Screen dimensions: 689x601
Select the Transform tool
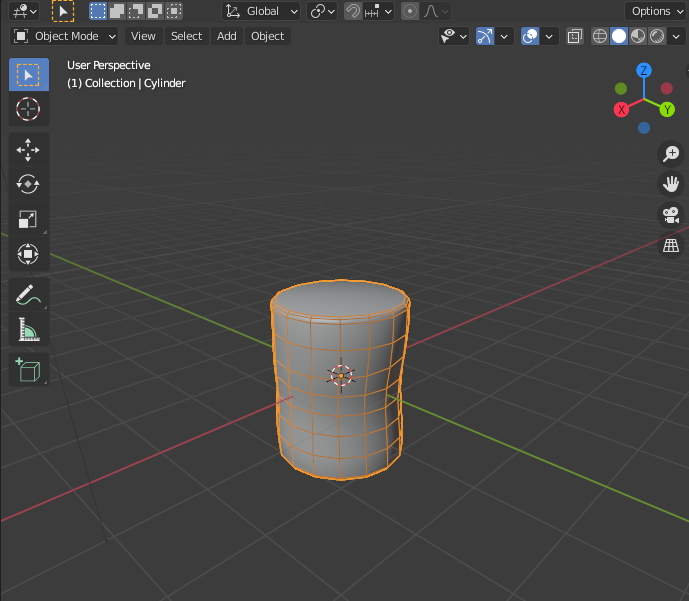(x=29, y=253)
